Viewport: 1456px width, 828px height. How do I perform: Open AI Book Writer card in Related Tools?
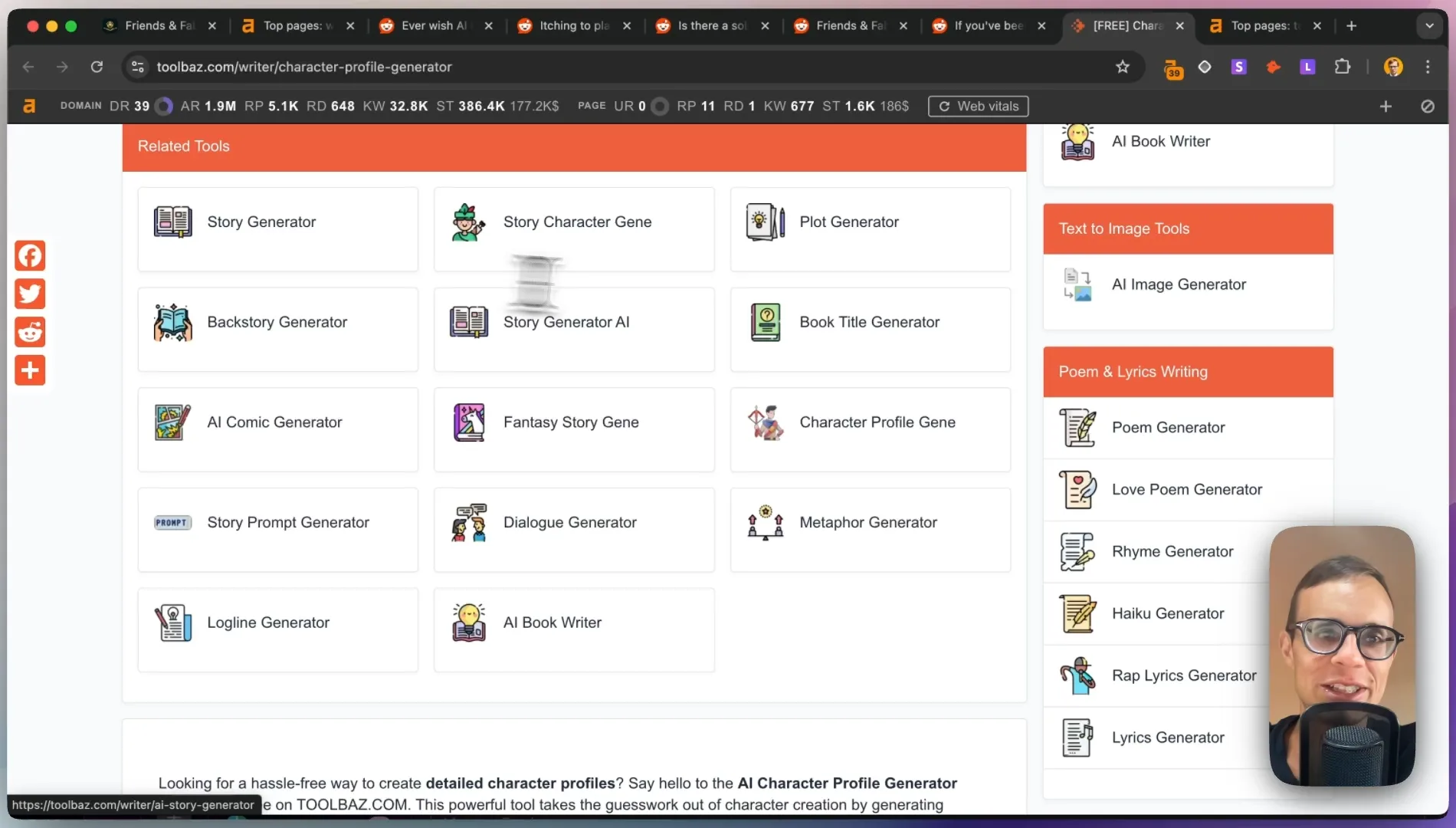click(574, 630)
